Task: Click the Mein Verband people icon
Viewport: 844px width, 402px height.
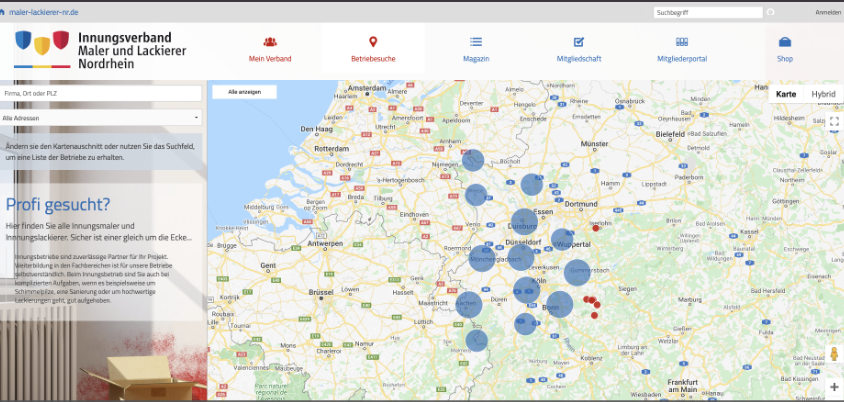Action: click(270, 41)
